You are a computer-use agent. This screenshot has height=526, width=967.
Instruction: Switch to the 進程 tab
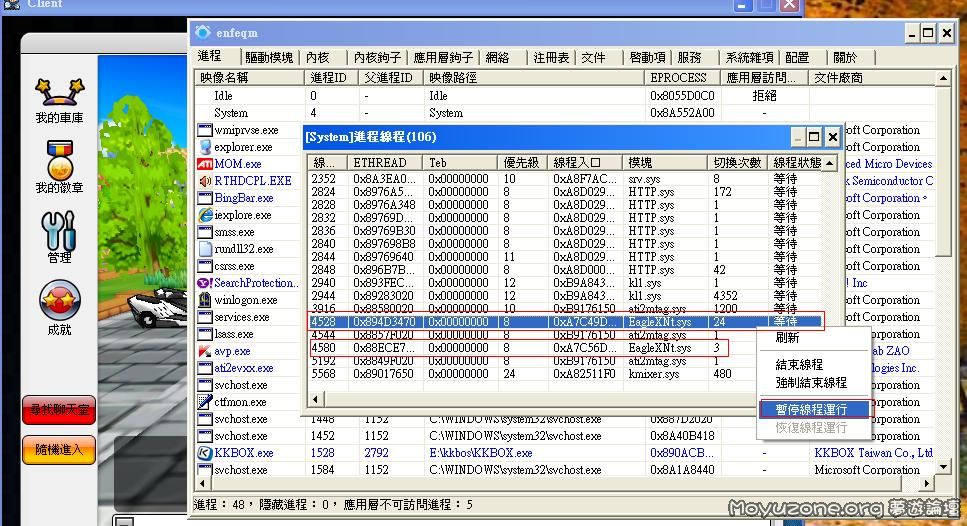pos(210,57)
